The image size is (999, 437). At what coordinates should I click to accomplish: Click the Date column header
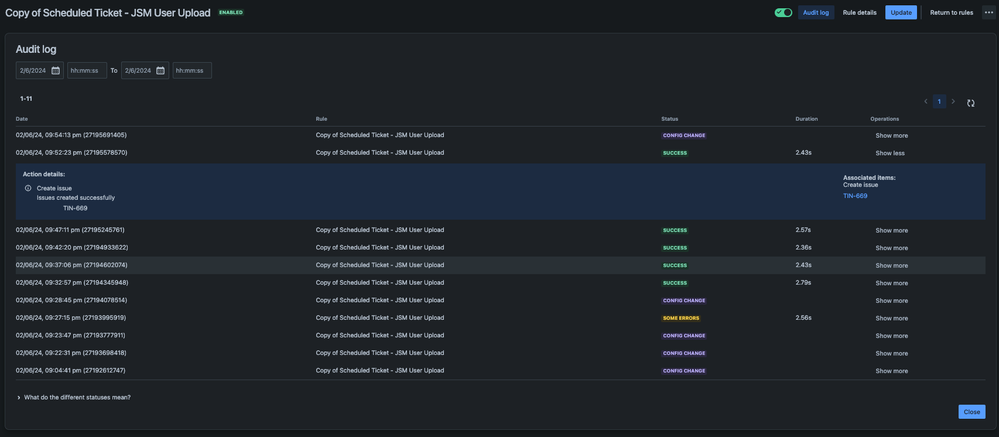click(x=22, y=118)
